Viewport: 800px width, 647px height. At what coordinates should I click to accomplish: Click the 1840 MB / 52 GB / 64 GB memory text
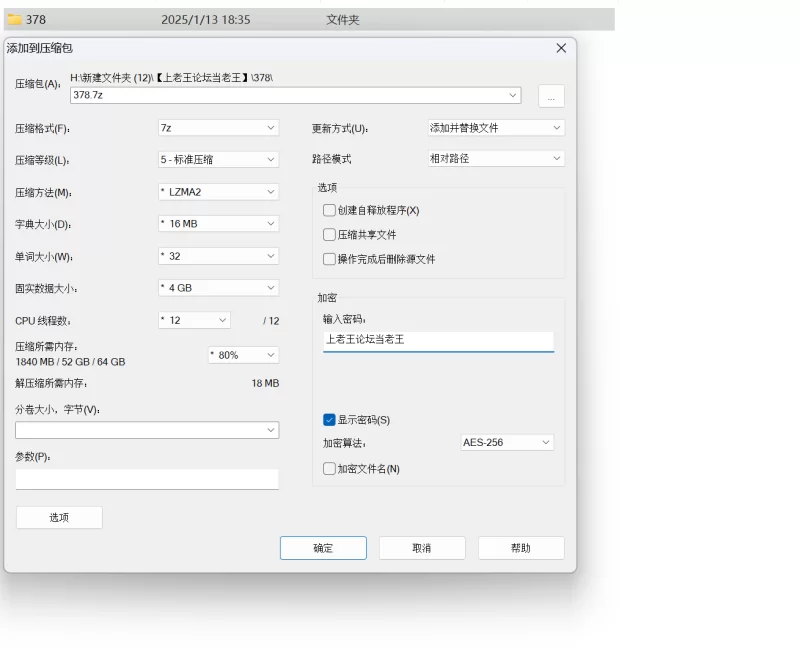coord(70,362)
